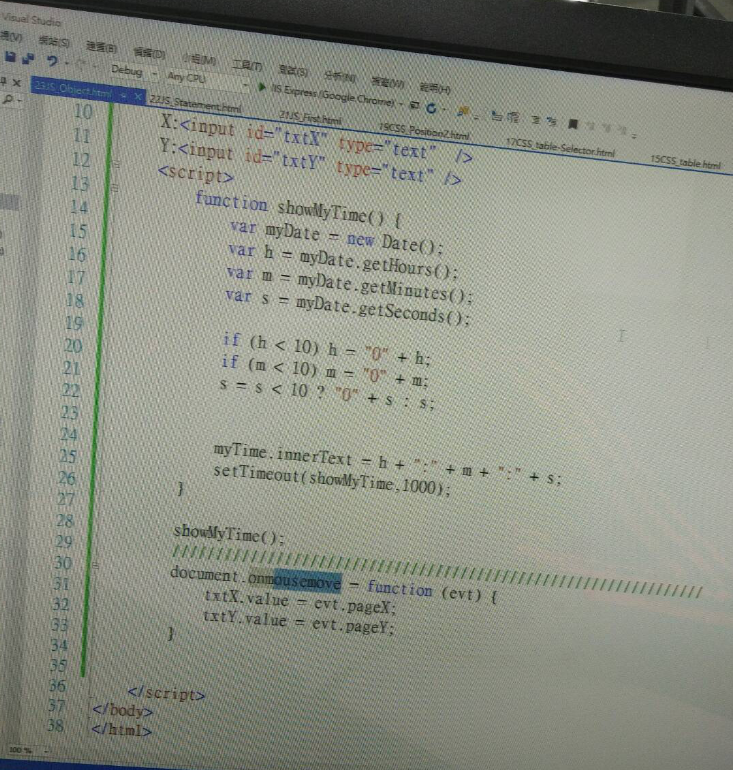Click the blue circular refresh icon
Image resolution: width=733 pixels, height=770 pixels.
click(x=431, y=108)
